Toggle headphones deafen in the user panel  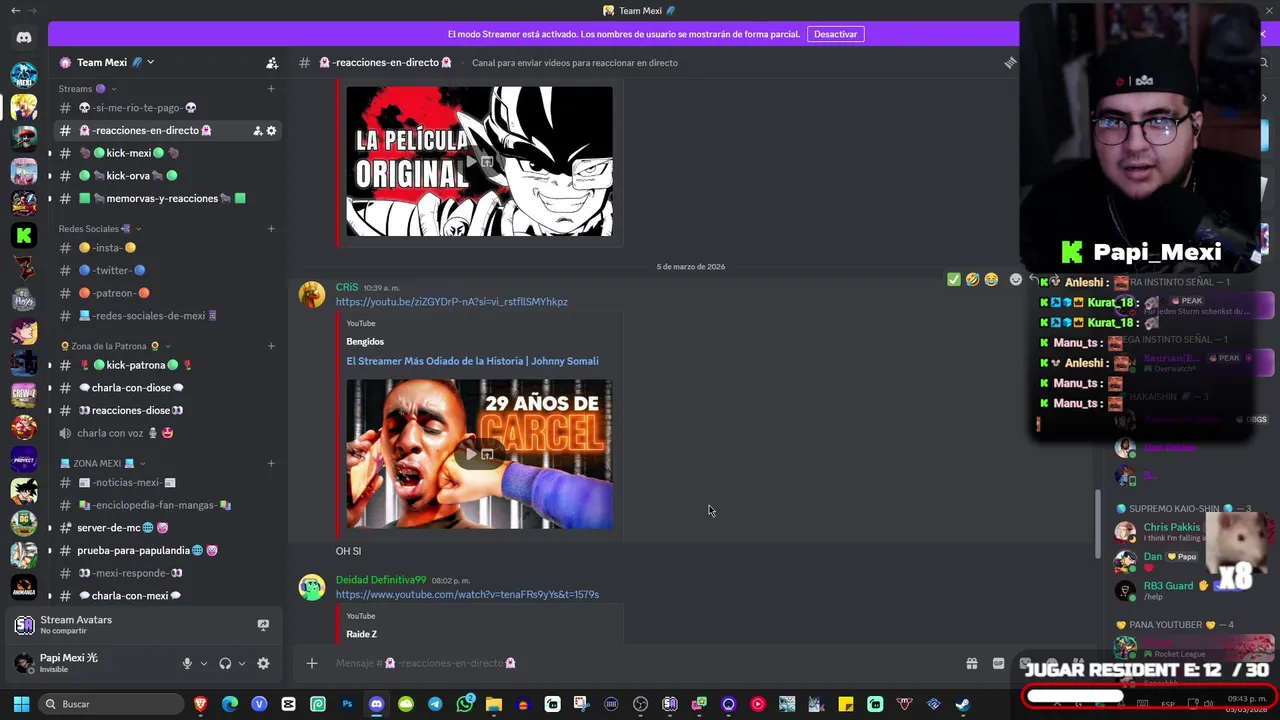(x=225, y=663)
